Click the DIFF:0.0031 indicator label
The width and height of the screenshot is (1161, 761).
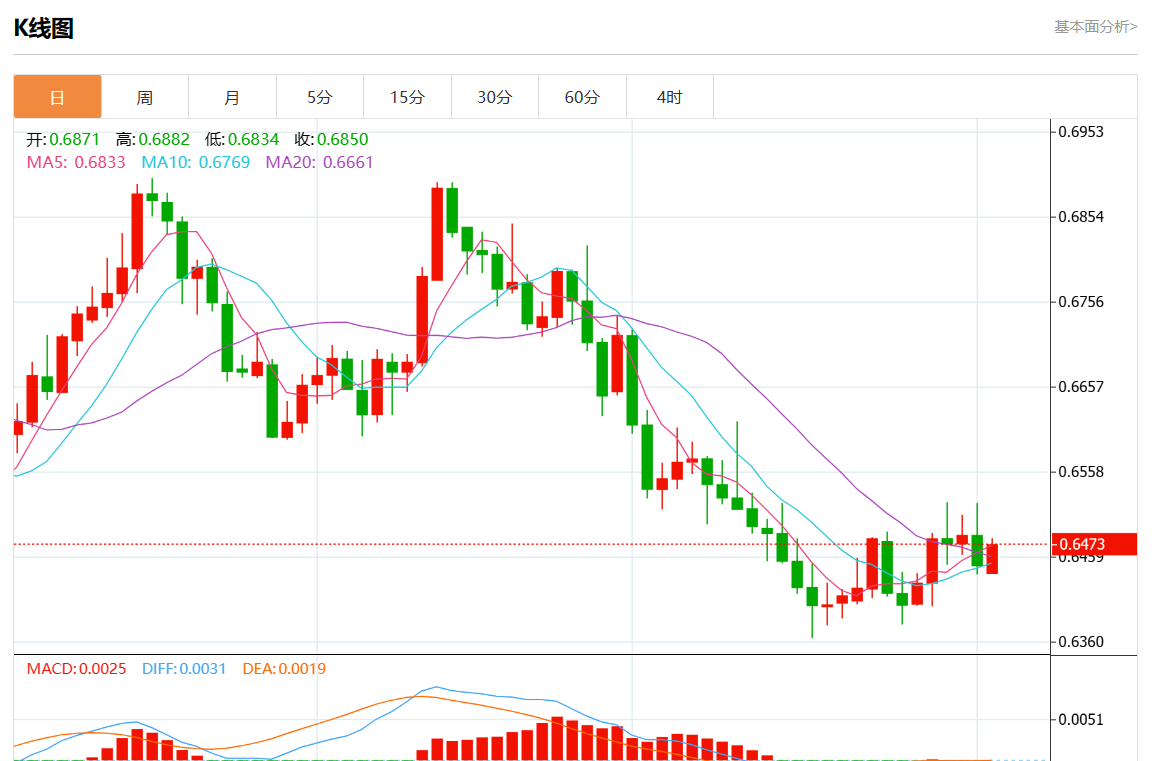tap(184, 668)
